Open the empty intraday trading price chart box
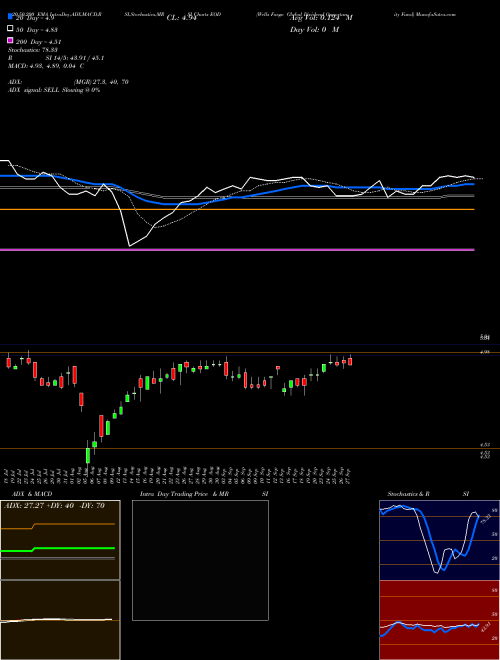The height and width of the screenshot is (660, 500). [200, 560]
